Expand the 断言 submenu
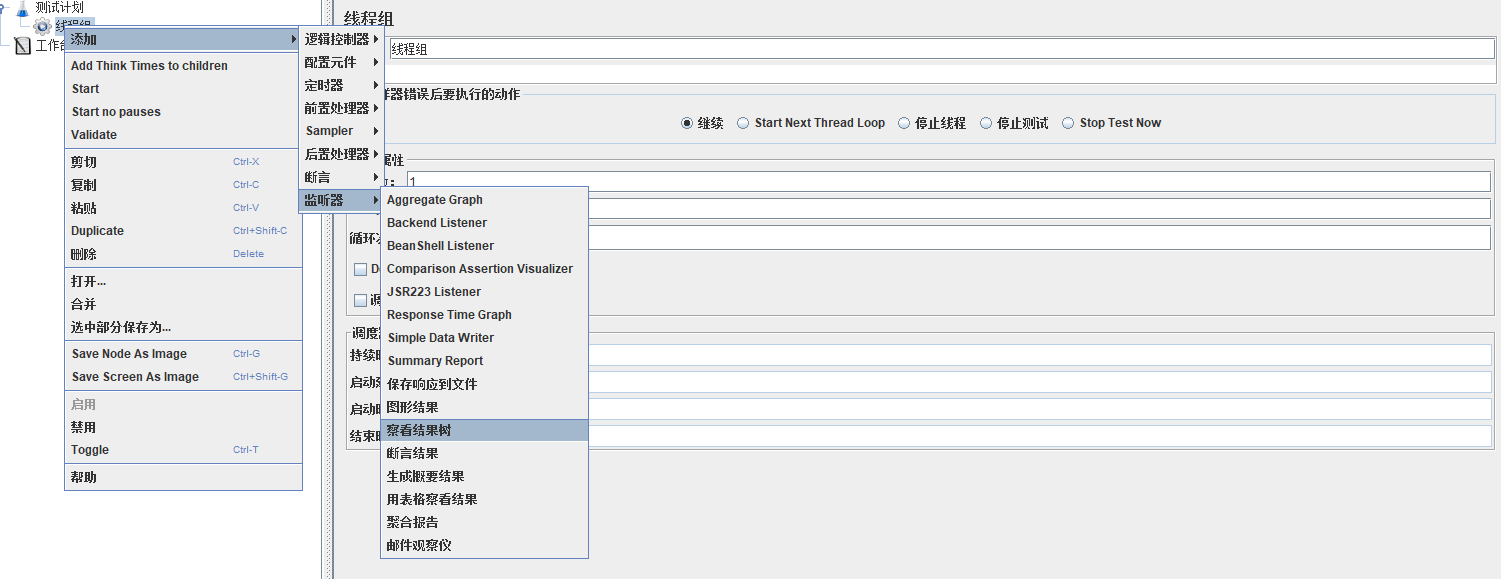The width and height of the screenshot is (1501, 579). point(341,177)
